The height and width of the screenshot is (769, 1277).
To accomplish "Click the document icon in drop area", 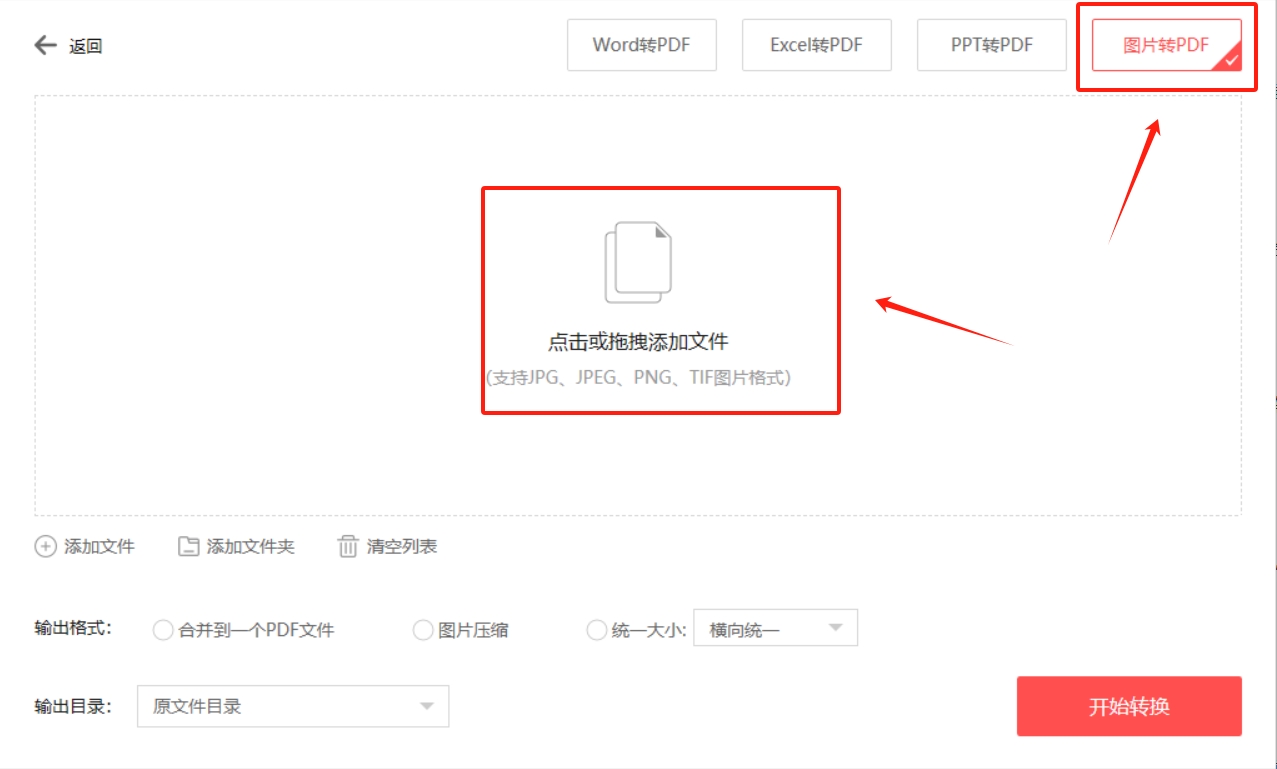I will coord(638,262).
